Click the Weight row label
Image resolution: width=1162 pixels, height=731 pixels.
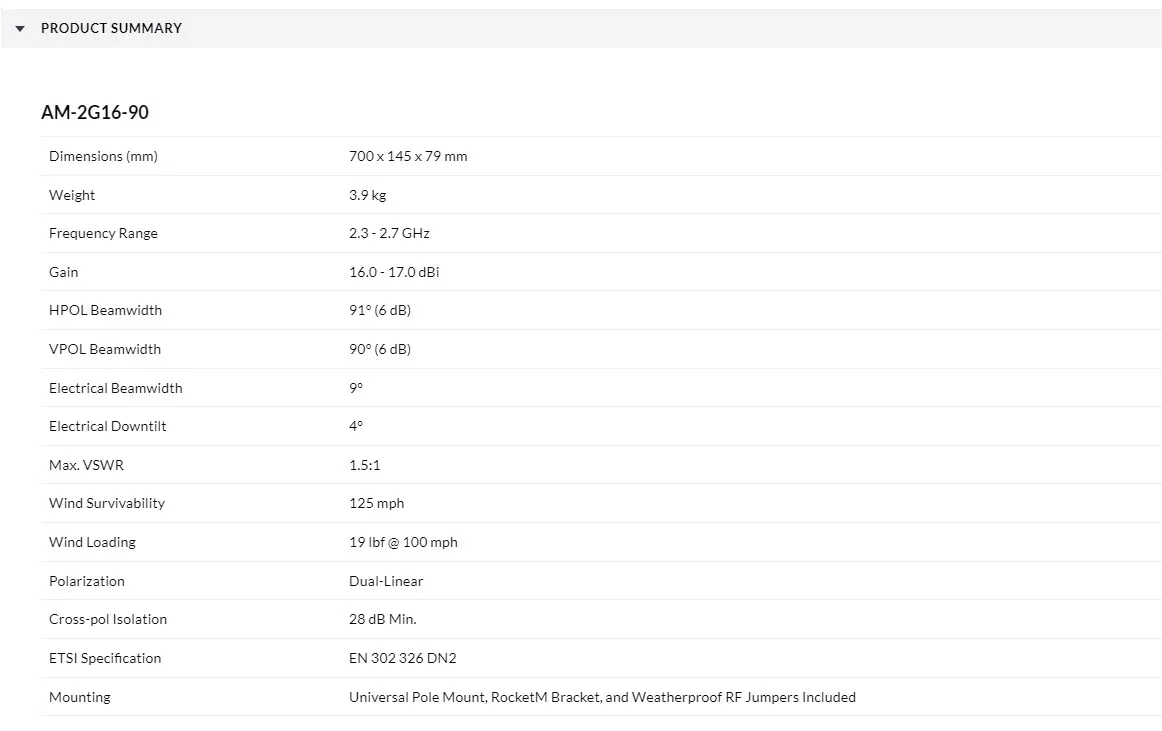[x=72, y=195]
